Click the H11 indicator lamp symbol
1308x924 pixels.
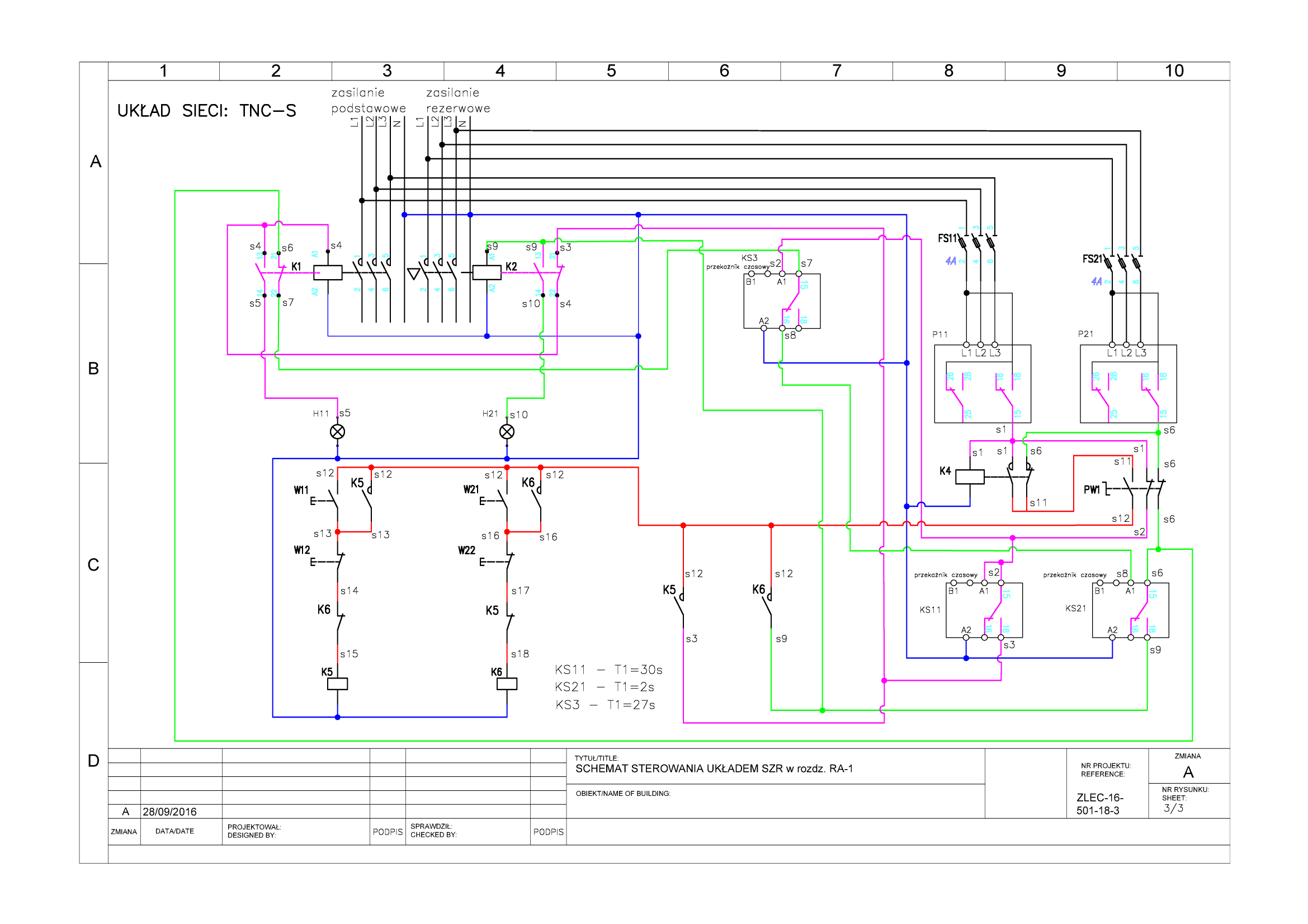tap(337, 432)
